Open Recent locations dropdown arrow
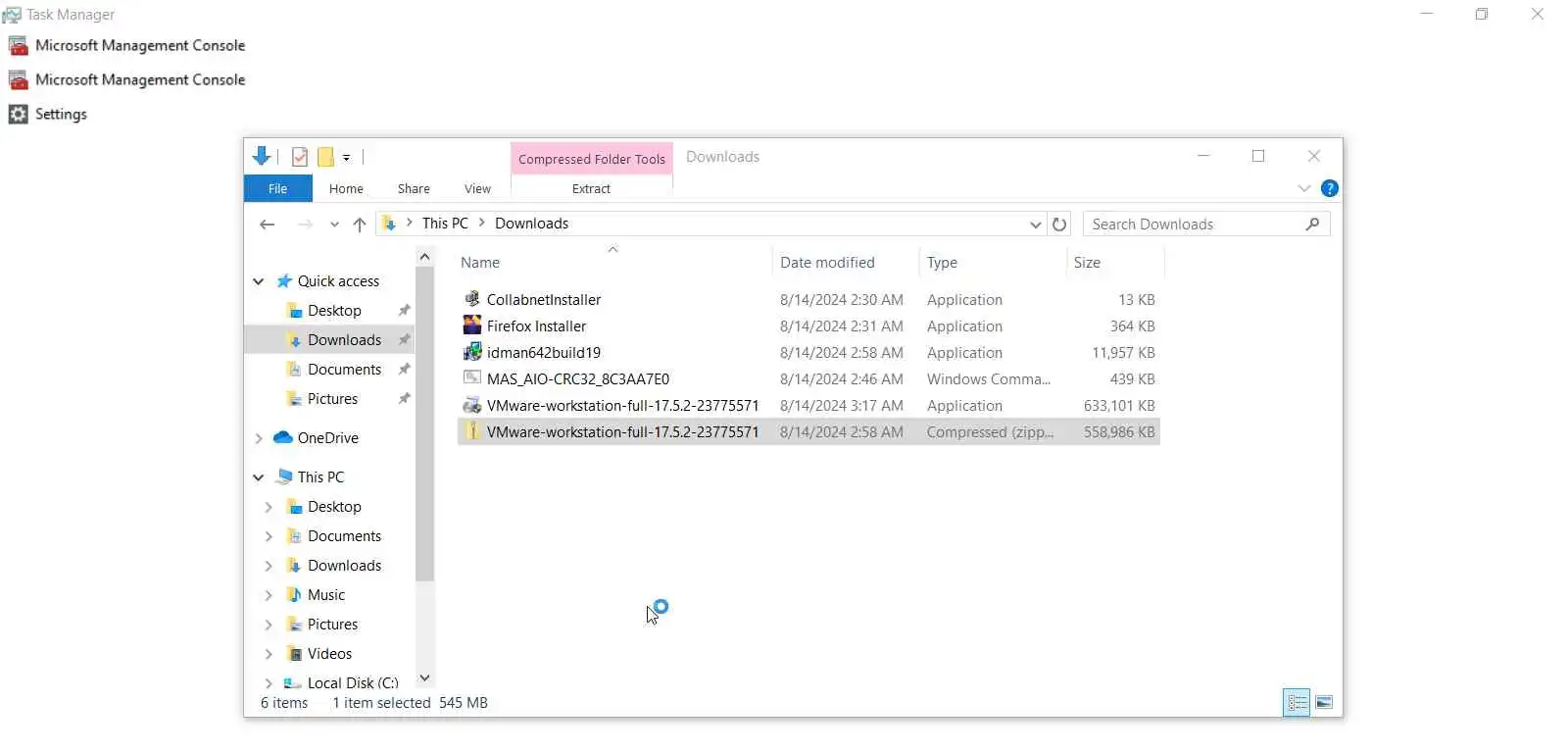 [334, 225]
